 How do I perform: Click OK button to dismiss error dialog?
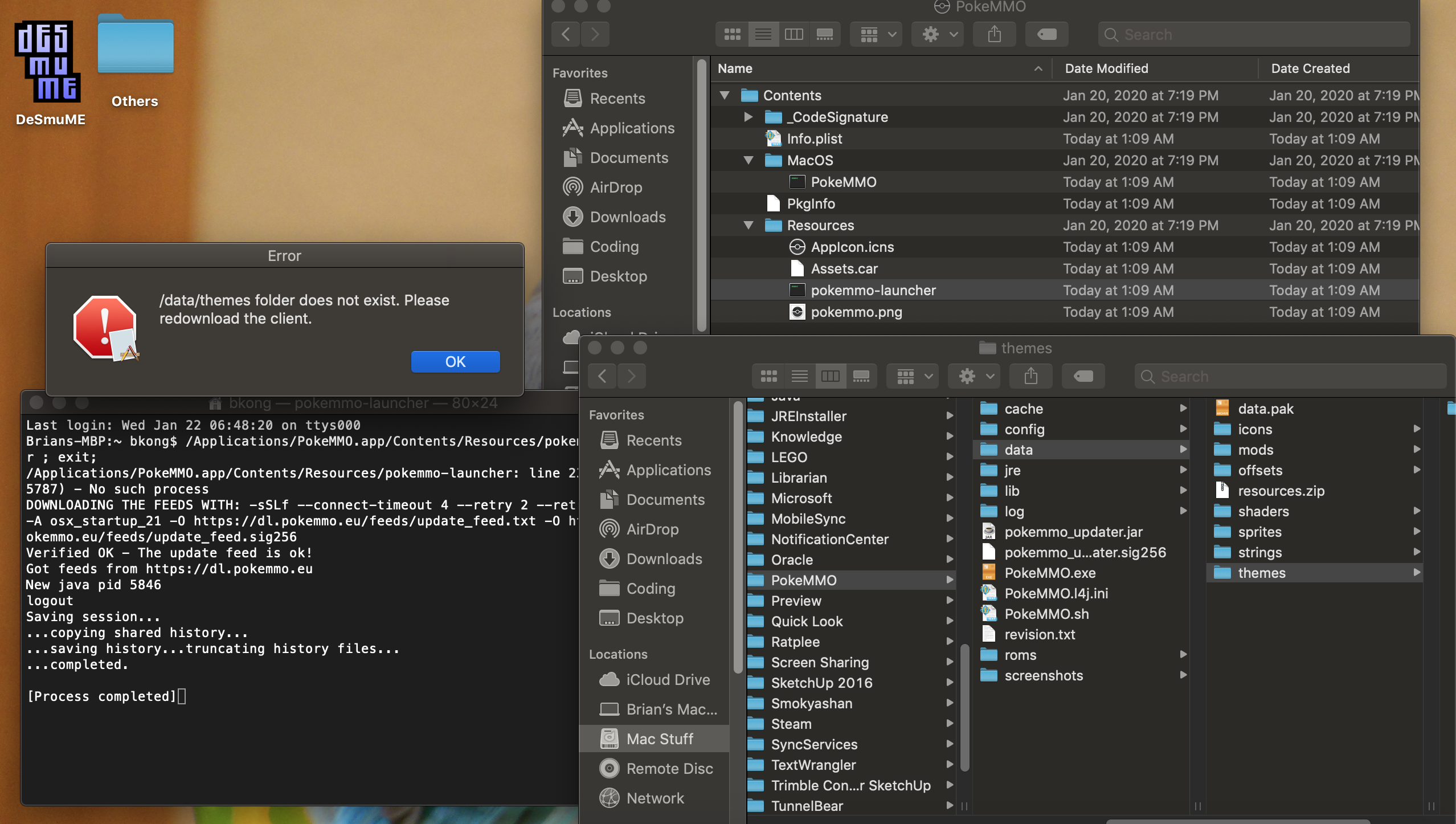(x=455, y=361)
